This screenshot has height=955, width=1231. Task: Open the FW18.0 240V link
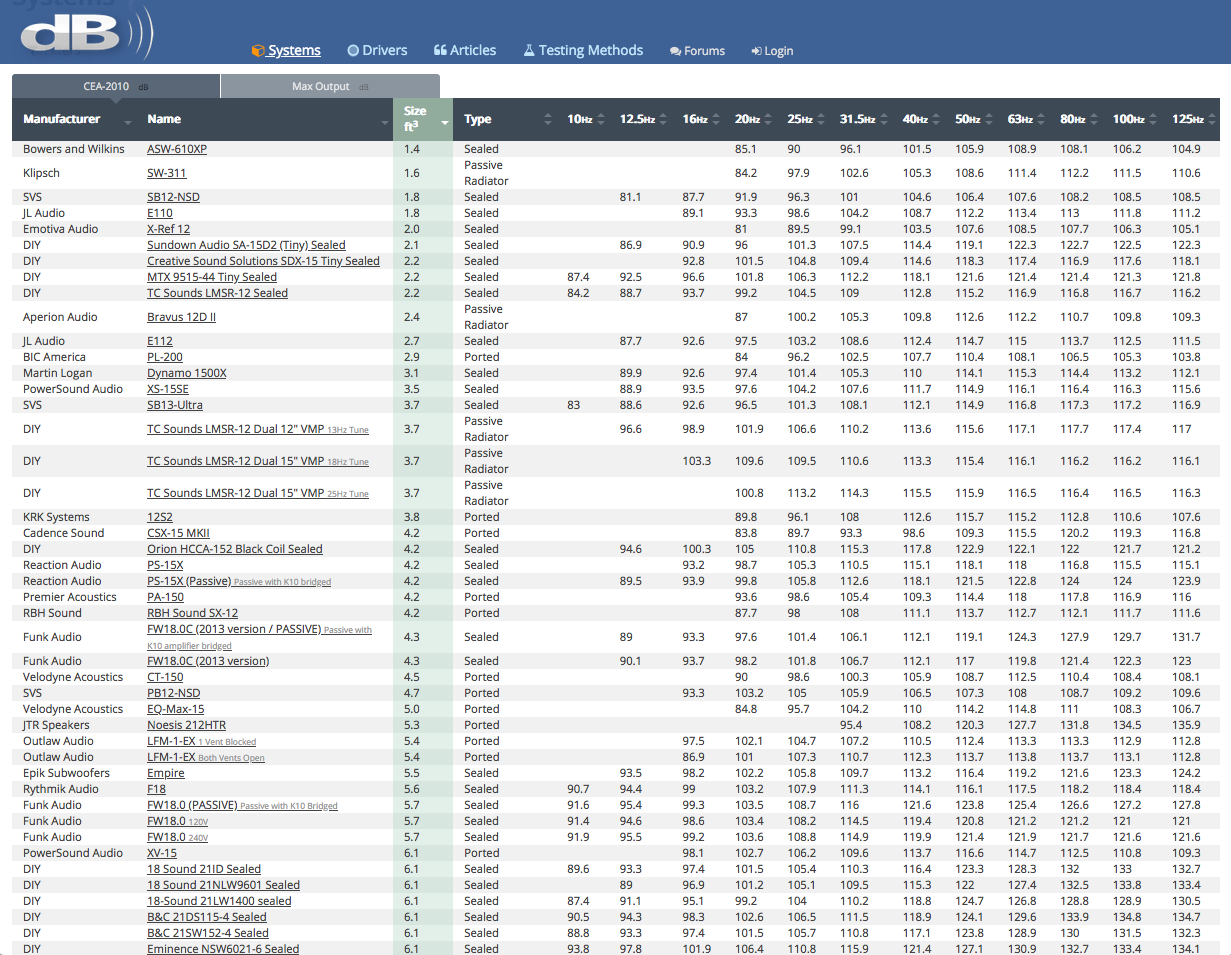(x=177, y=837)
